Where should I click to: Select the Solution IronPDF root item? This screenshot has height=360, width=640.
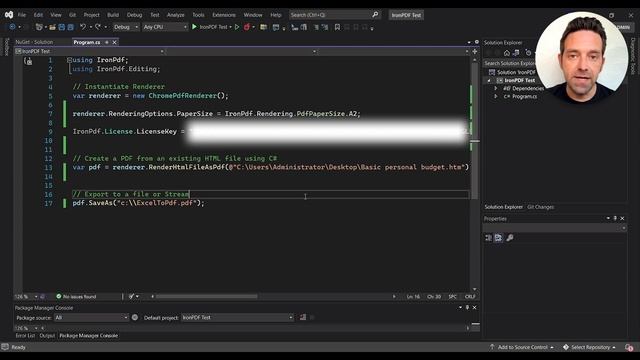(x=512, y=72)
